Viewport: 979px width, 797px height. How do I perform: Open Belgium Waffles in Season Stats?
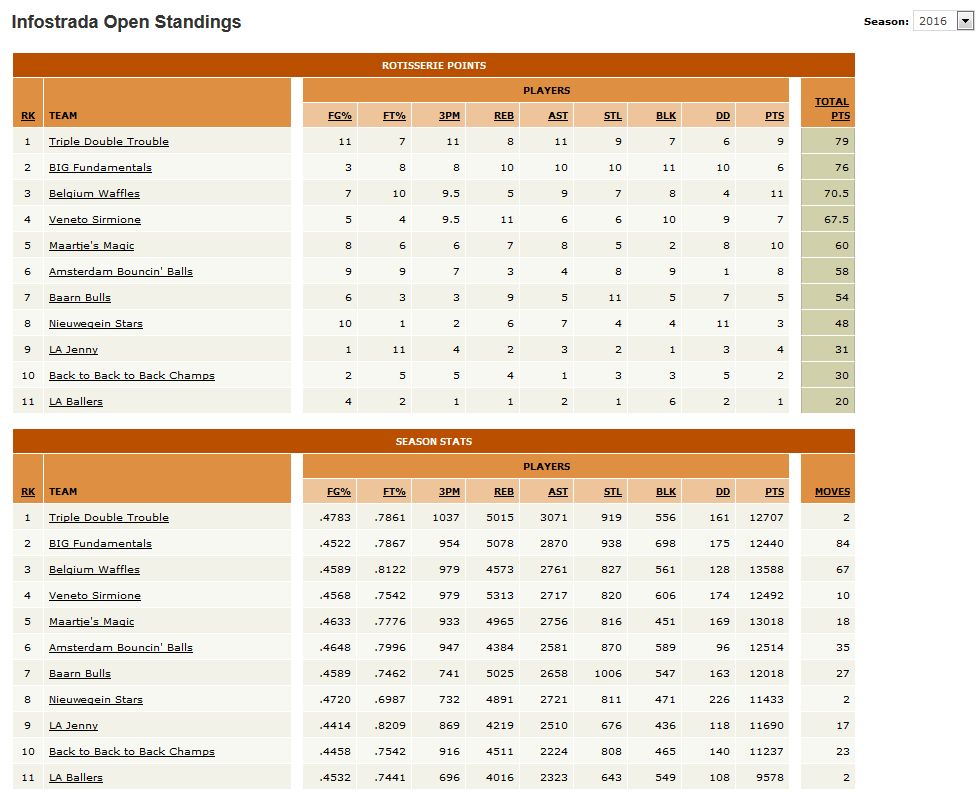tap(94, 569)
